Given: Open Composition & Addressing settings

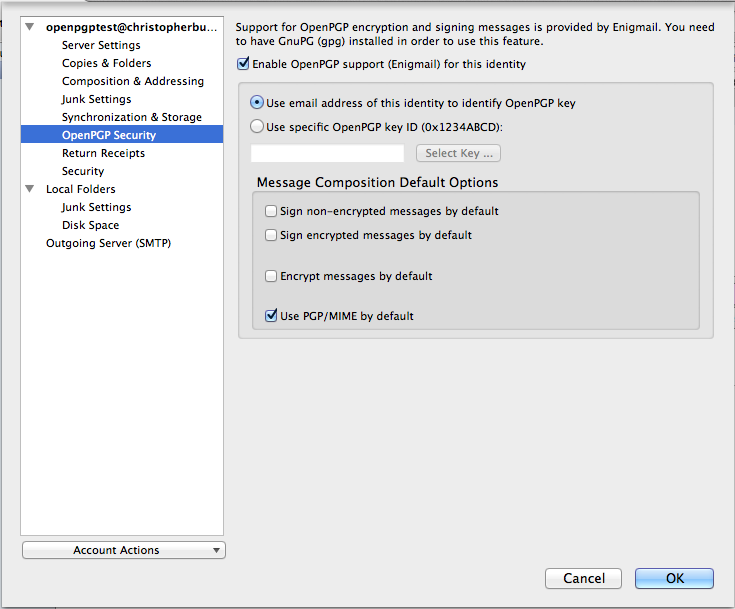Looking at the screenshot, I should (133, 81).
